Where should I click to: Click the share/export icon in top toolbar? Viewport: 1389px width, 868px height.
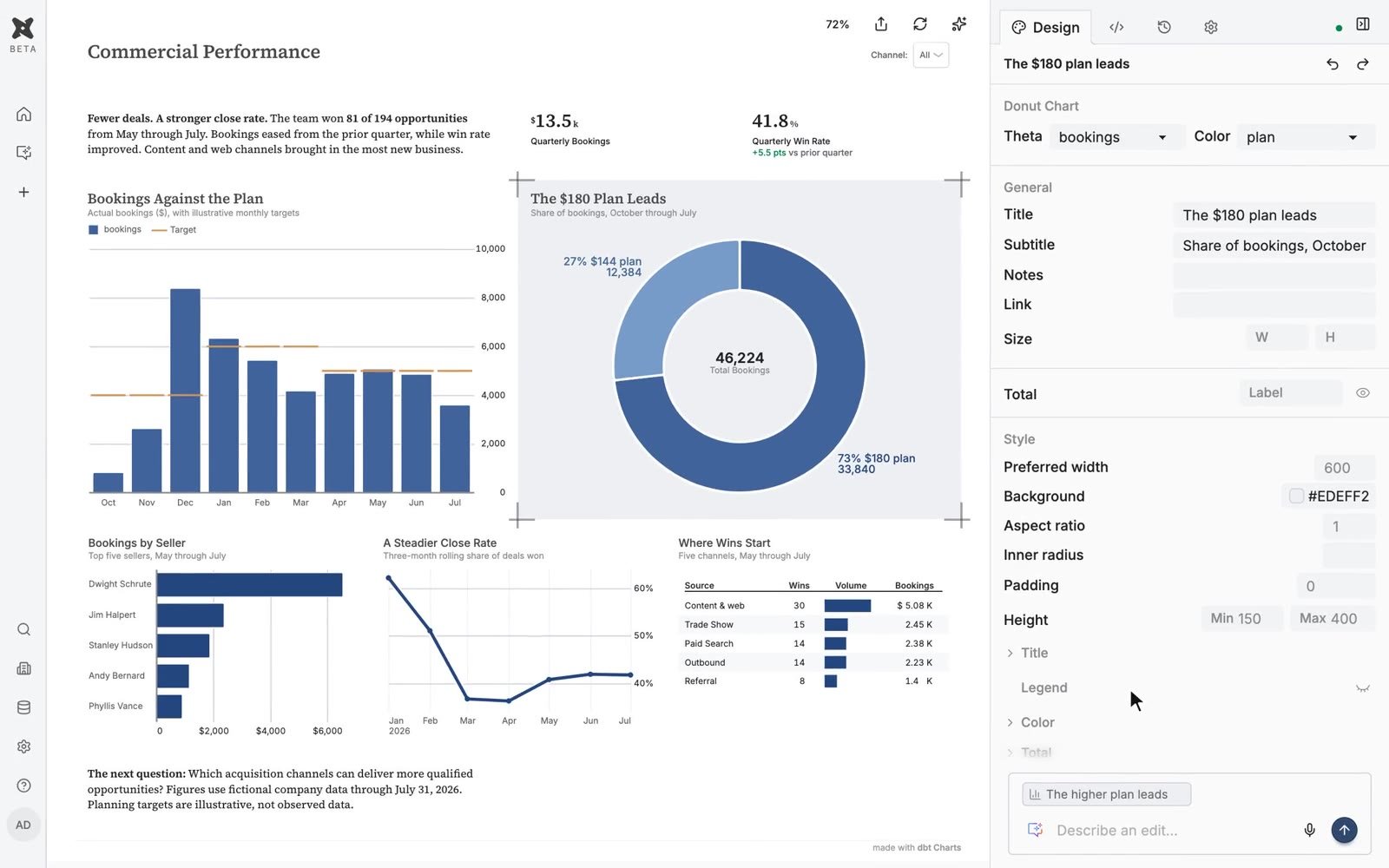881,24
